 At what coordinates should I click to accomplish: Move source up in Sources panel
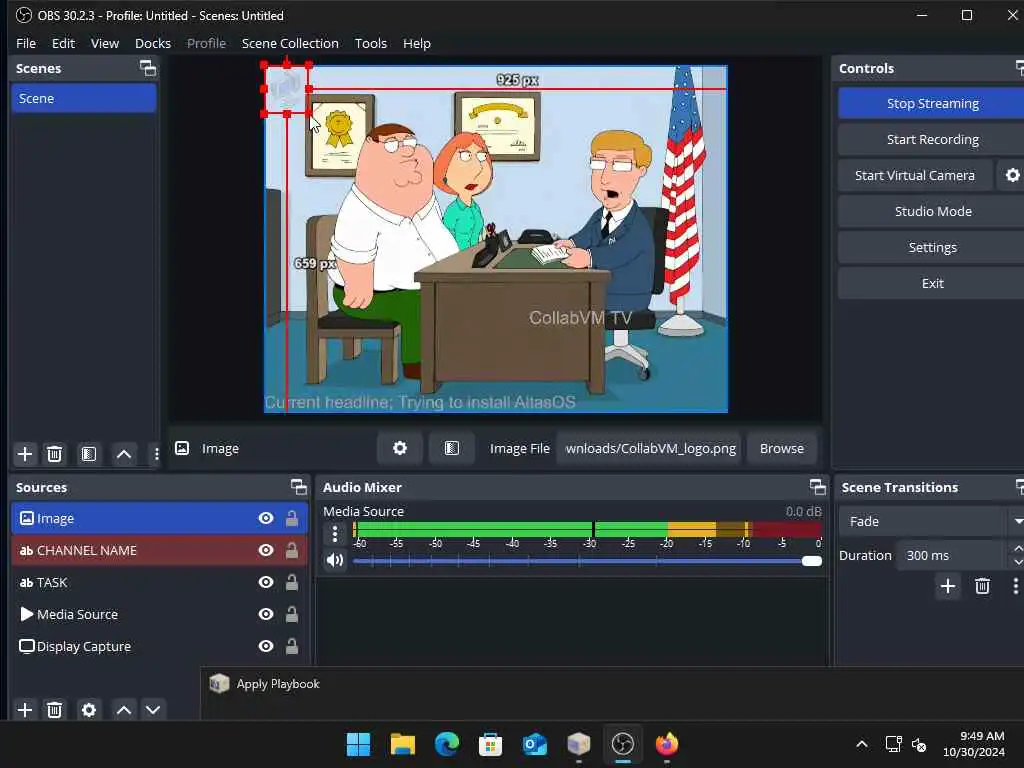(x=123, y=710)
